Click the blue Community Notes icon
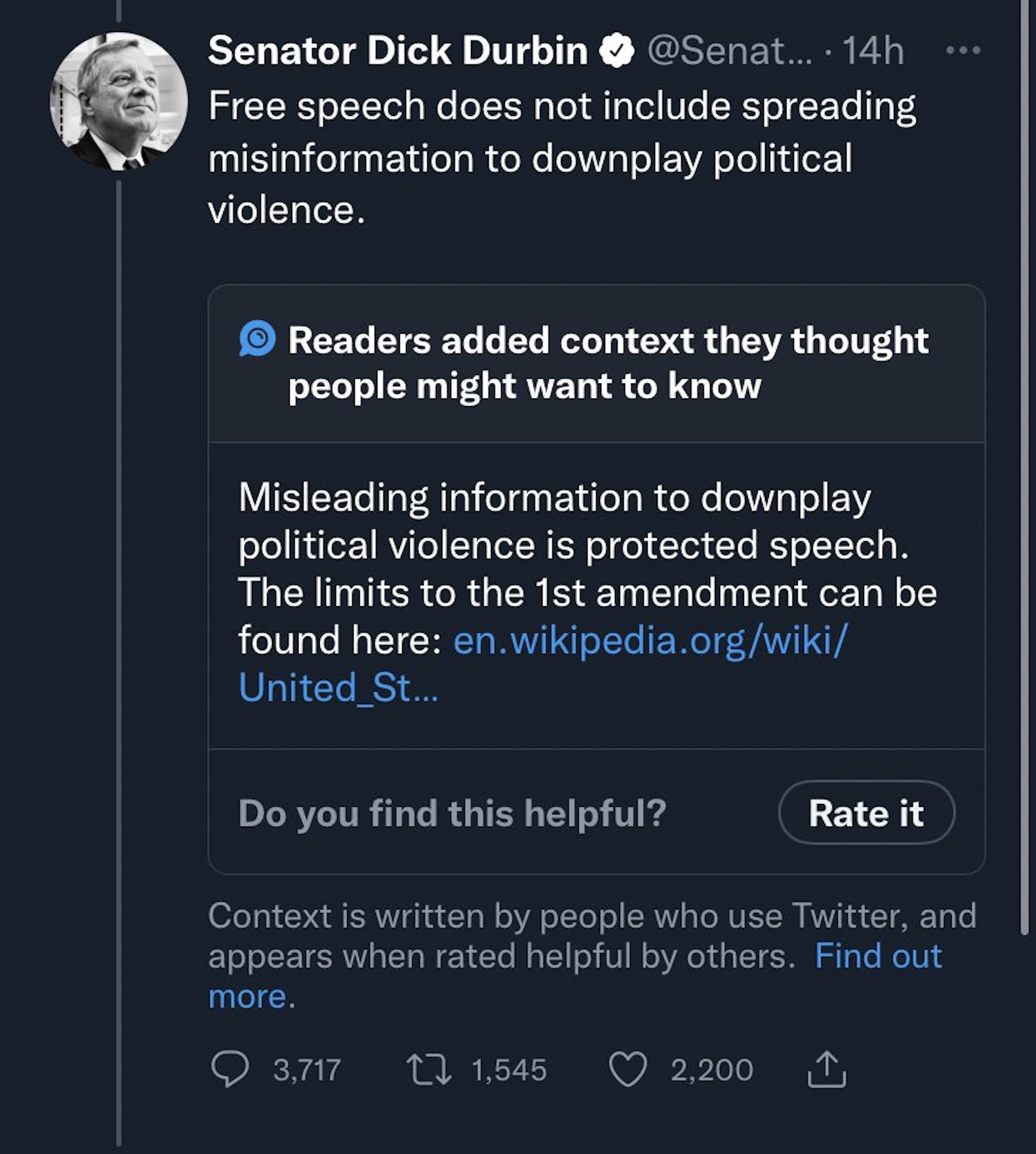The height and width of the screenshot is (1154, 1036). (x=257, y=338)
